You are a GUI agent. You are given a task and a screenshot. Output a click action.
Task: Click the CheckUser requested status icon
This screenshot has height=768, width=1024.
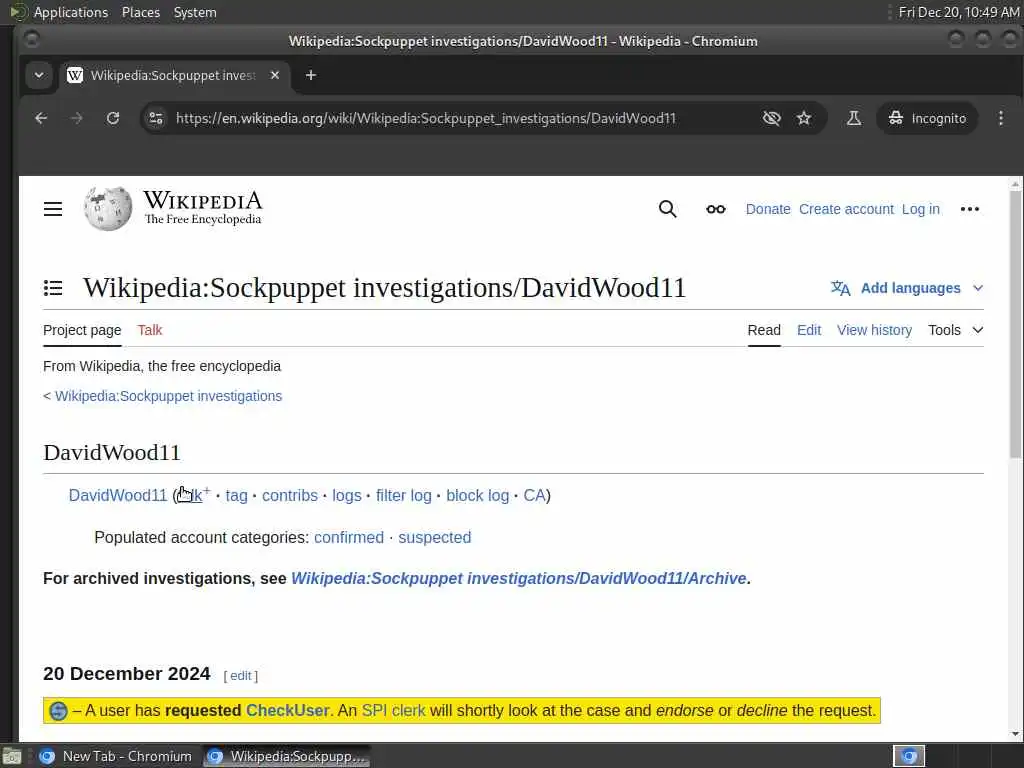click(58, 711)
